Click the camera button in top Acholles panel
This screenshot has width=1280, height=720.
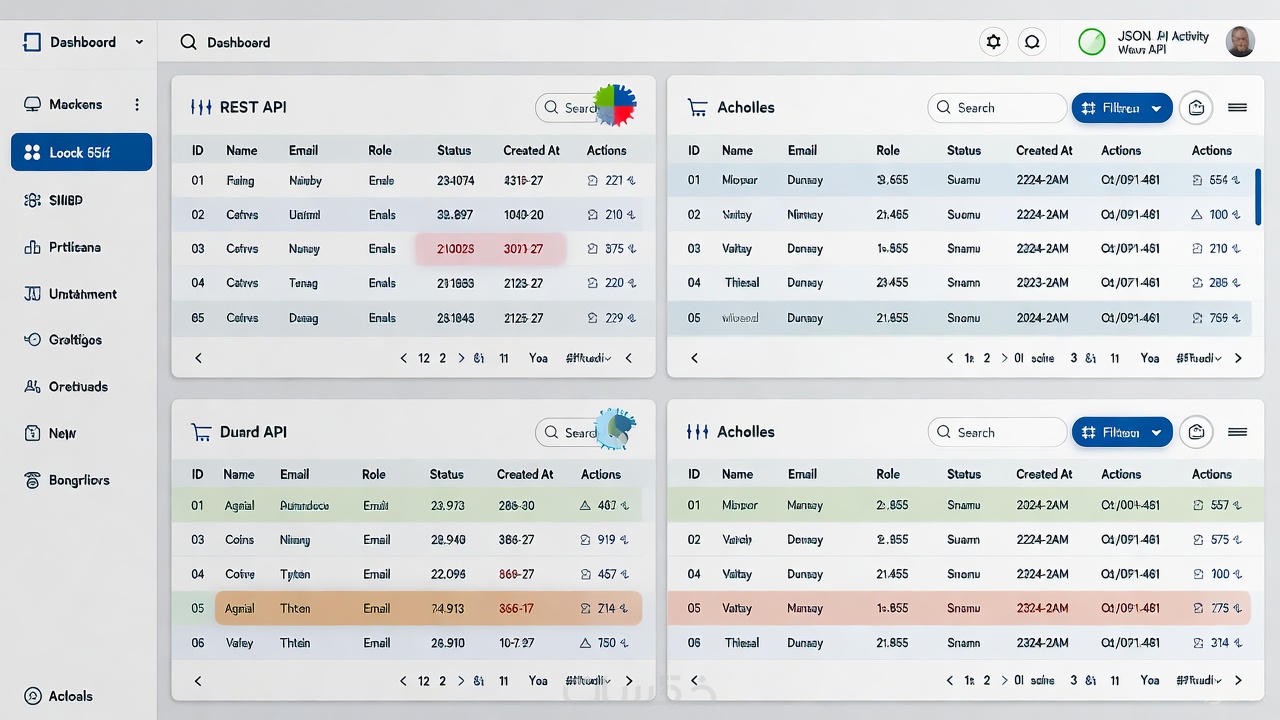pyautogui.click(x=1196, y=107)
